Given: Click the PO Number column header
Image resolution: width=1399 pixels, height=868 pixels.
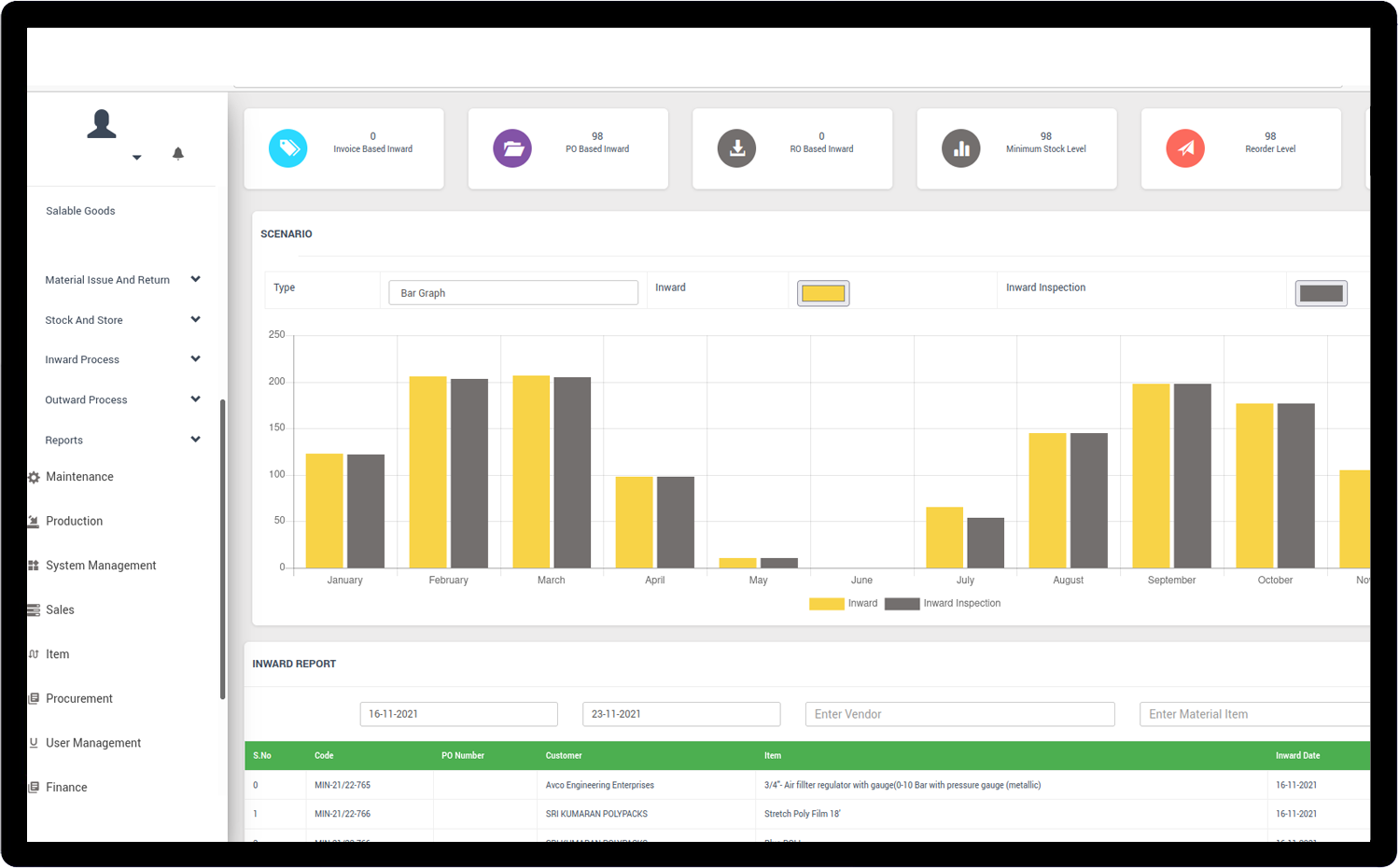Looking at the screenshot, I should tap(463, 756).
